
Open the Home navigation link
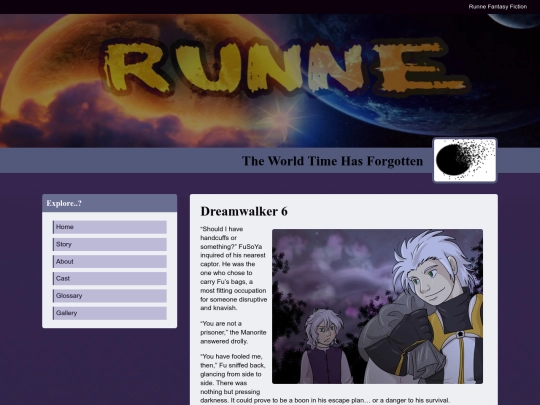tap(110, 227)
